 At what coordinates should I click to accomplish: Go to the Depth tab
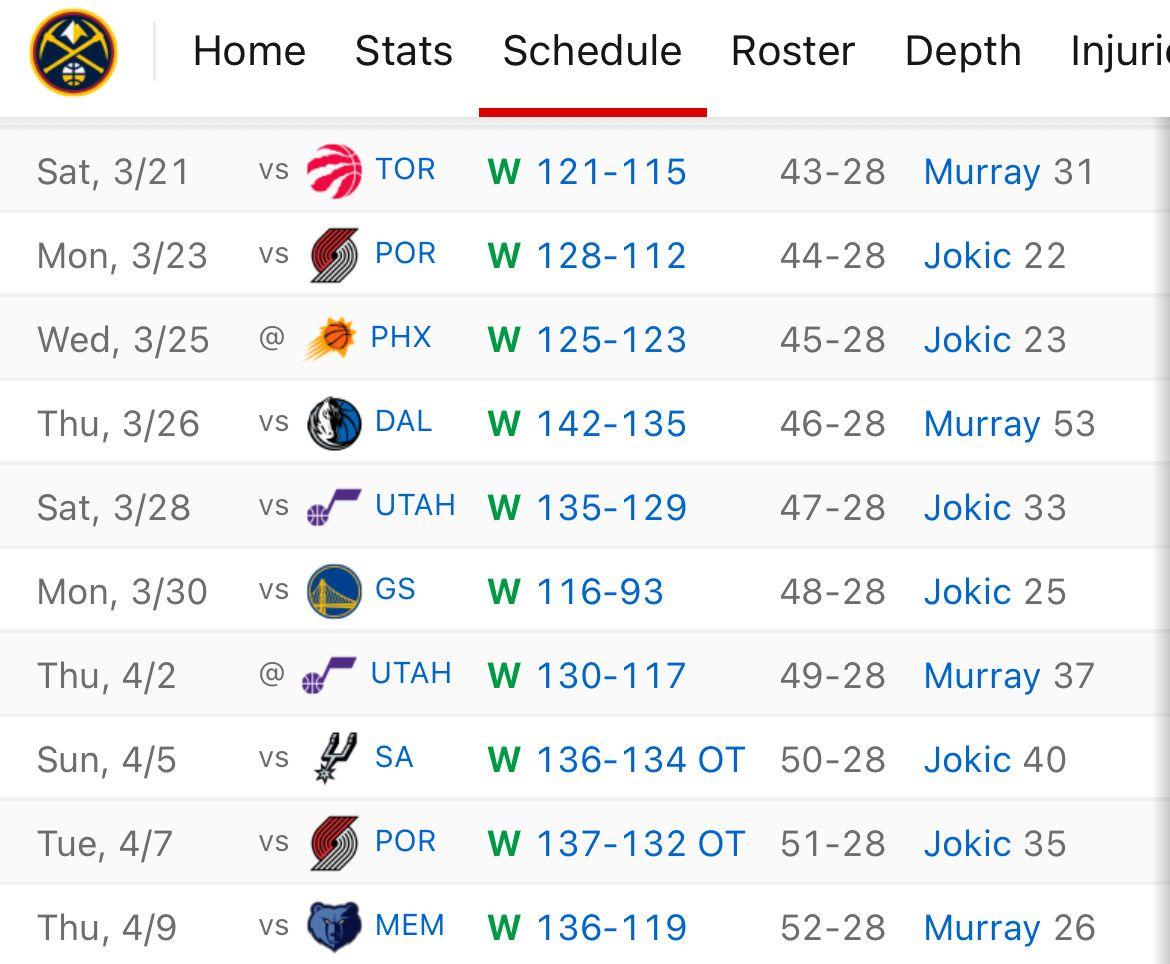click(963, 52)
